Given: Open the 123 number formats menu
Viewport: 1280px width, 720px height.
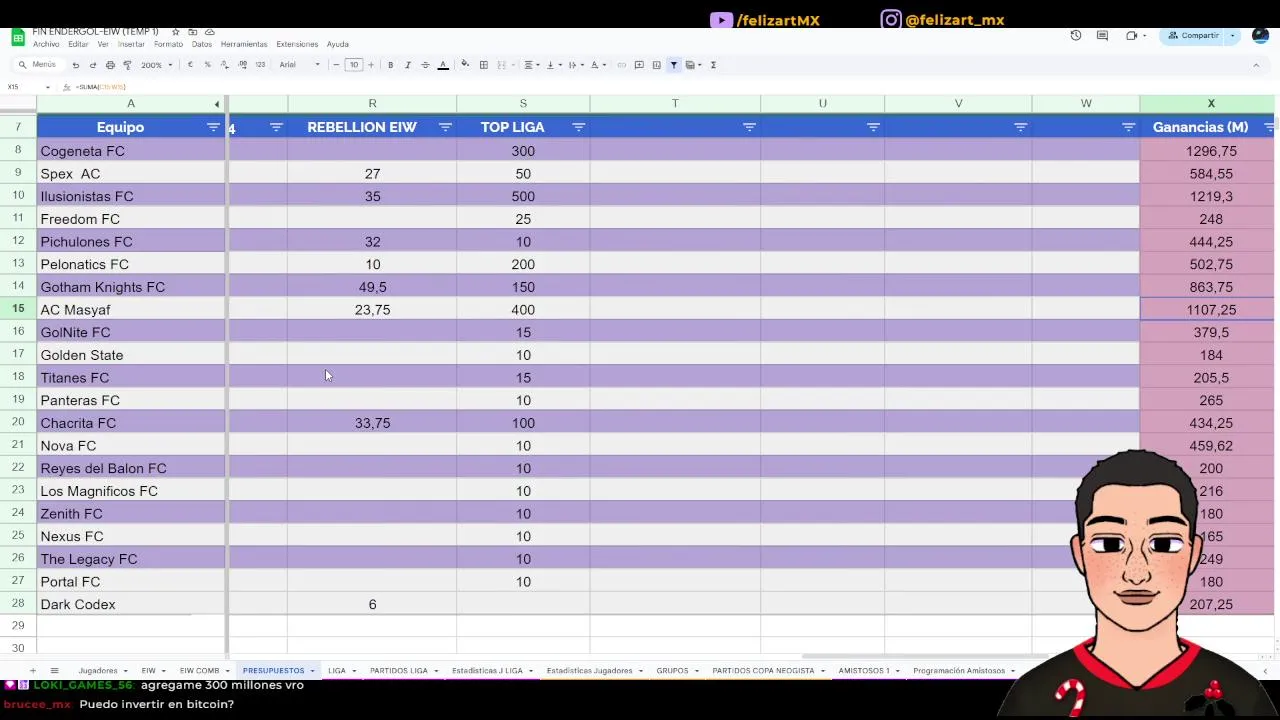Looking at the screenshot, I should click(260, 65).
